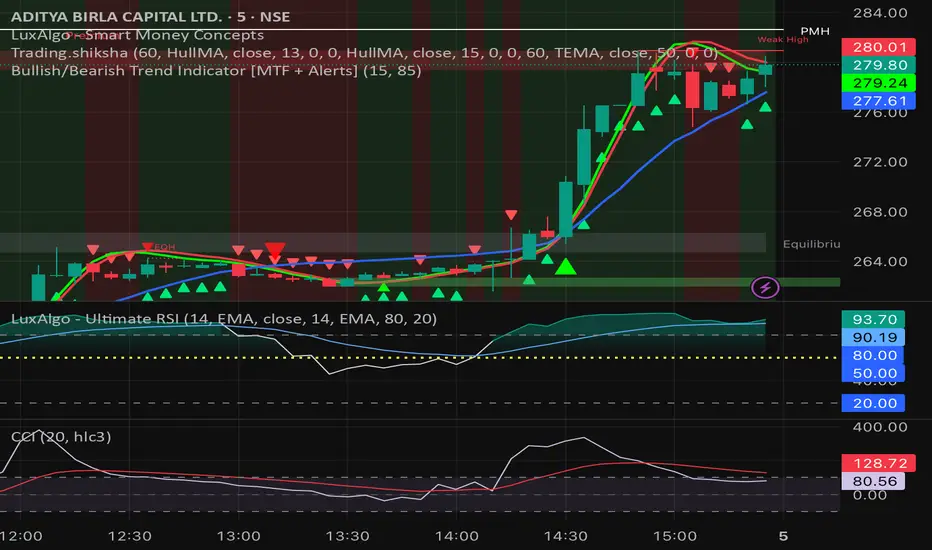Screen dimensions: 932x550
Task: Click the 284.00 price axis label
Action: pos(880,13)
